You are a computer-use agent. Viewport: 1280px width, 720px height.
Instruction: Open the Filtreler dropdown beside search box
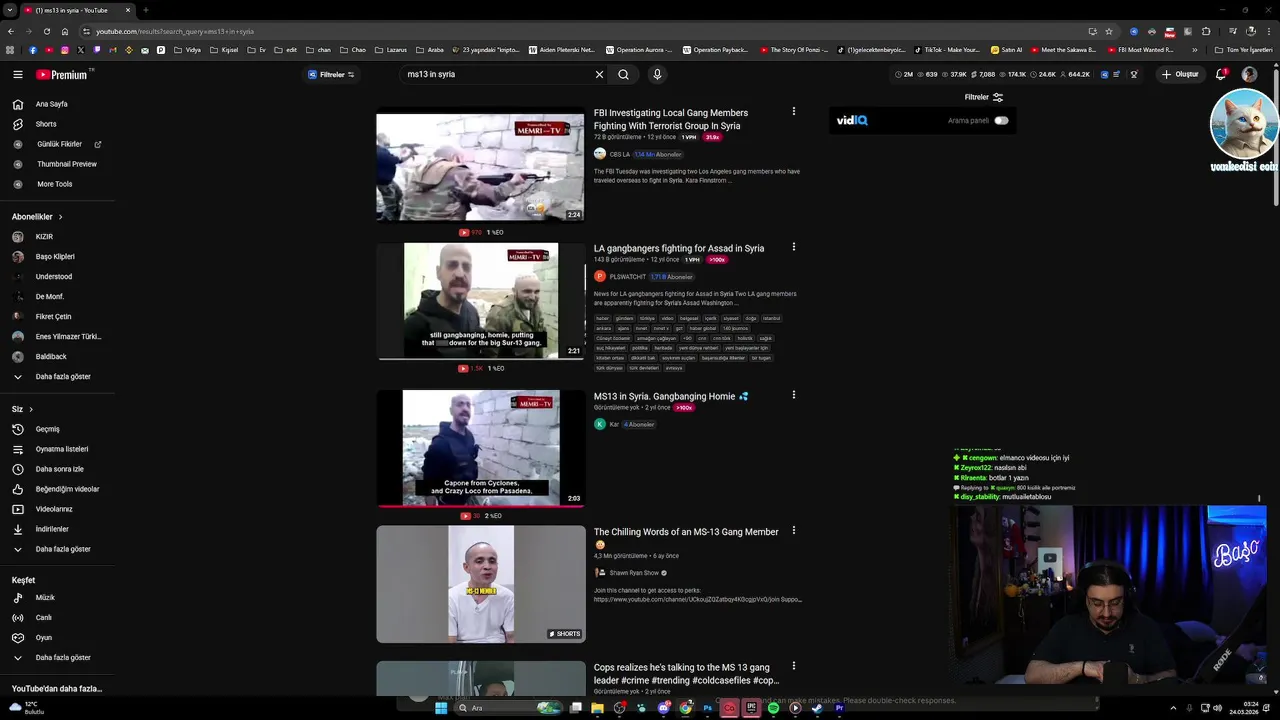tap(331, 74)
